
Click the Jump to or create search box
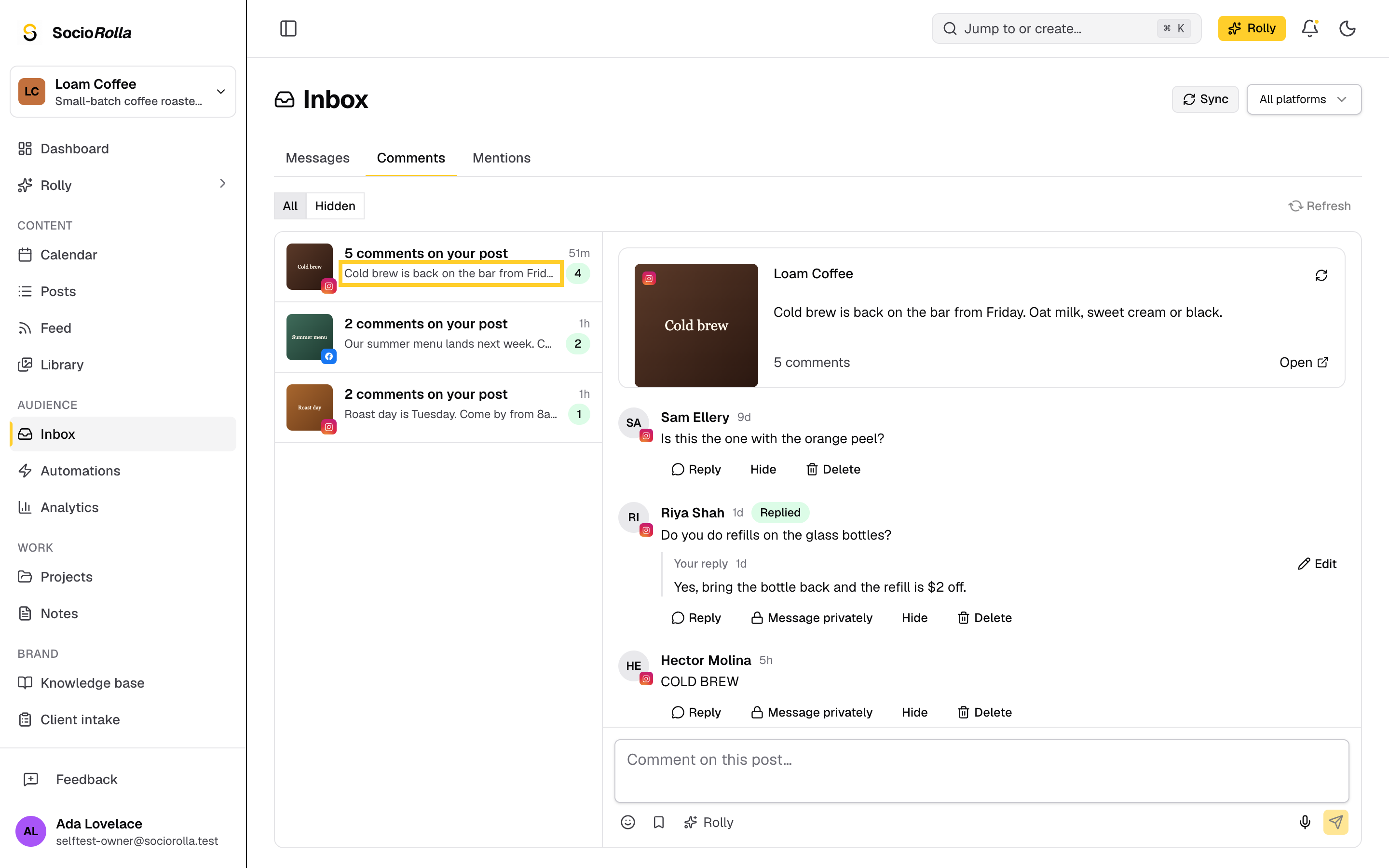point(1066,28)
